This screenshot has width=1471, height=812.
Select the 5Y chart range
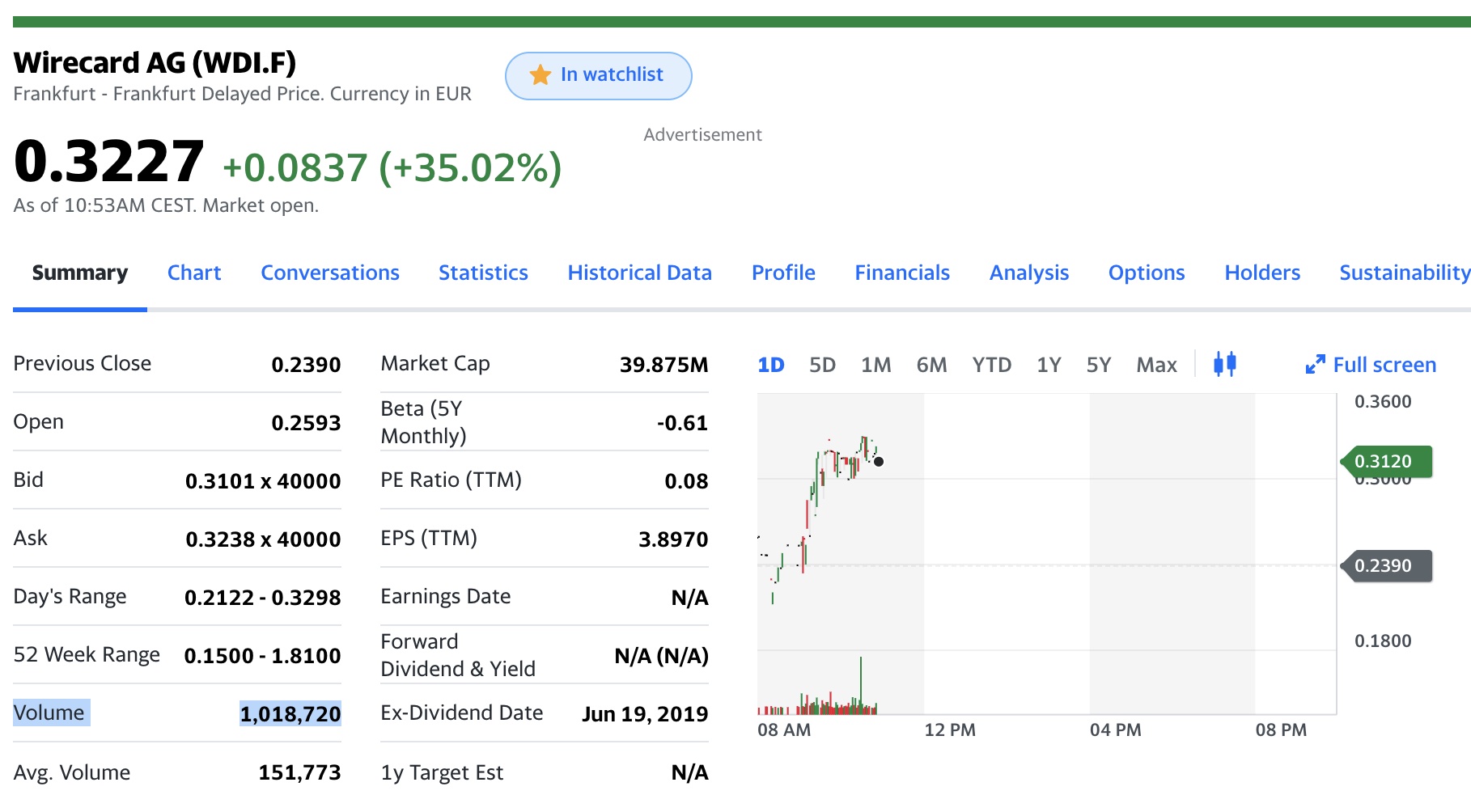pos(1099,365)
